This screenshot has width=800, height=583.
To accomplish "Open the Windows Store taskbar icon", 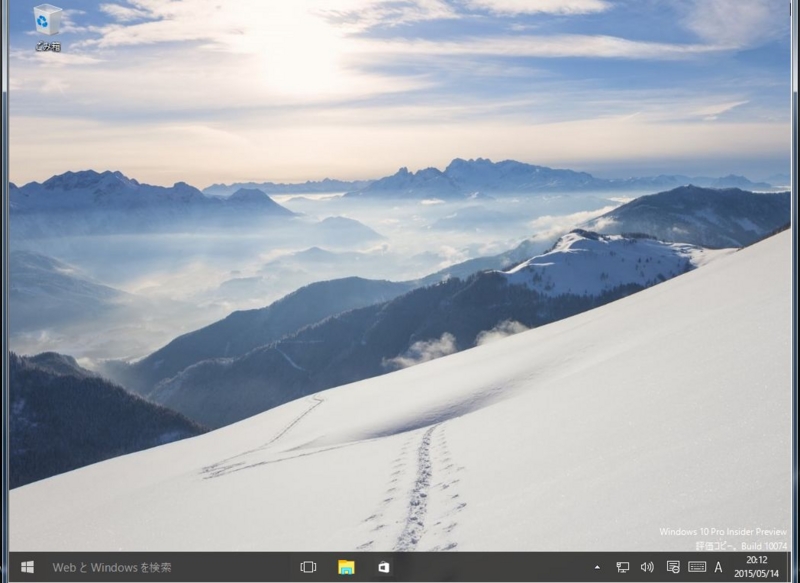I will click(384, 567).
